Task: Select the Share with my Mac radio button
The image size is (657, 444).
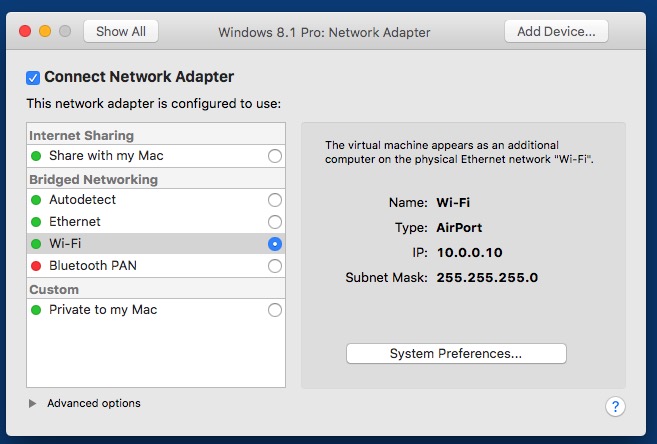Action: [x=275, y=156]
